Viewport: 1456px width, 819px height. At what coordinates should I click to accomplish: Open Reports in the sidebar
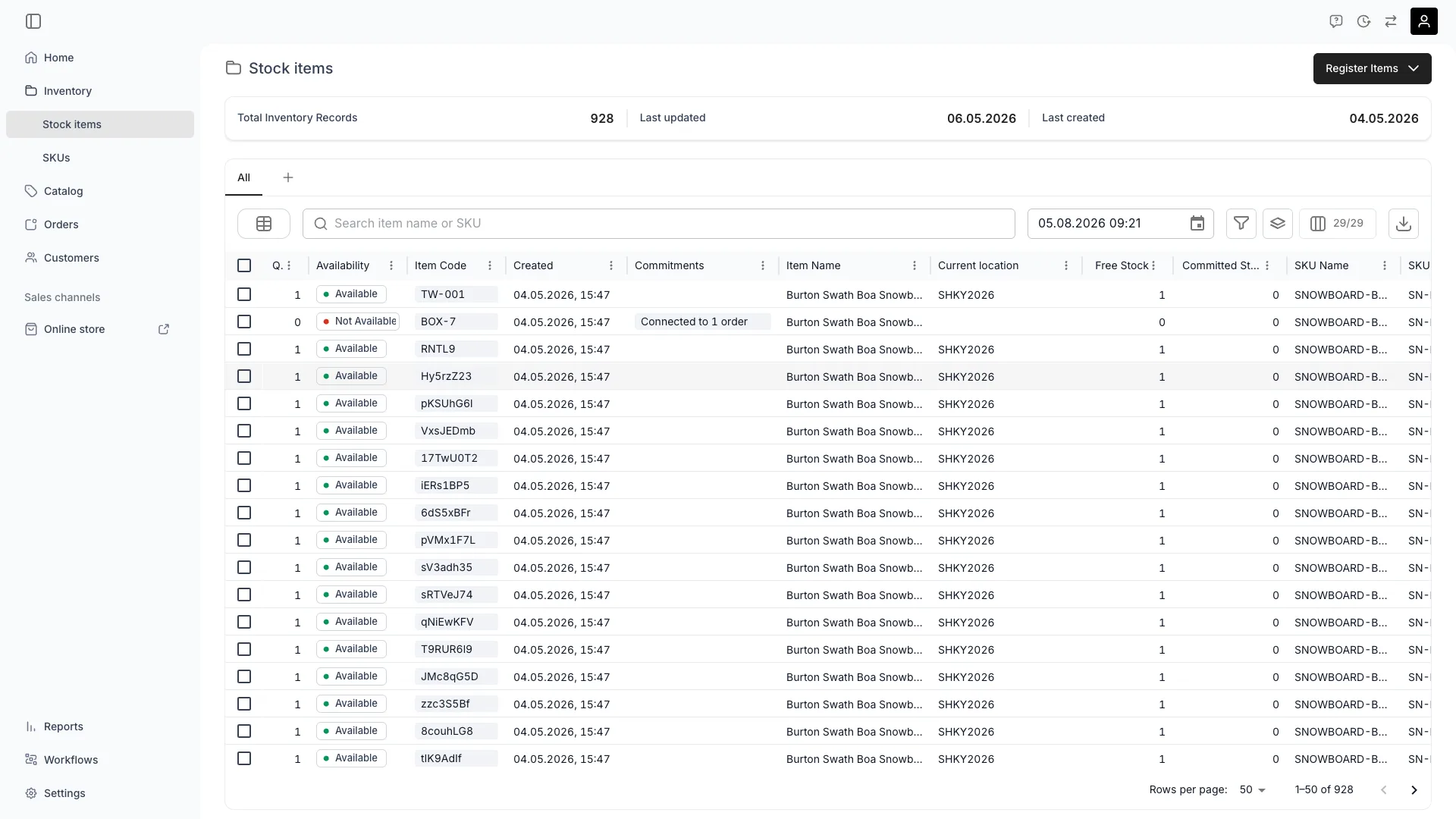click(100, 726)
